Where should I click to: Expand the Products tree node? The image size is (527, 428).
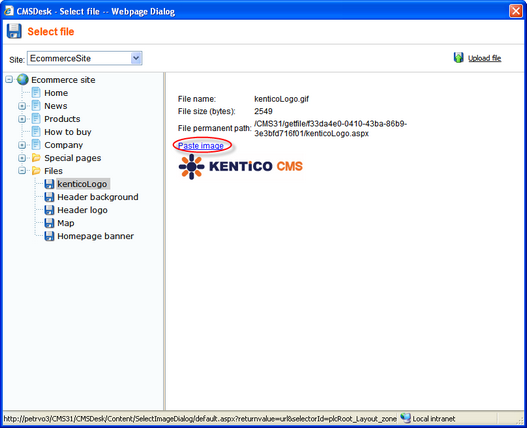coord(22,119)
